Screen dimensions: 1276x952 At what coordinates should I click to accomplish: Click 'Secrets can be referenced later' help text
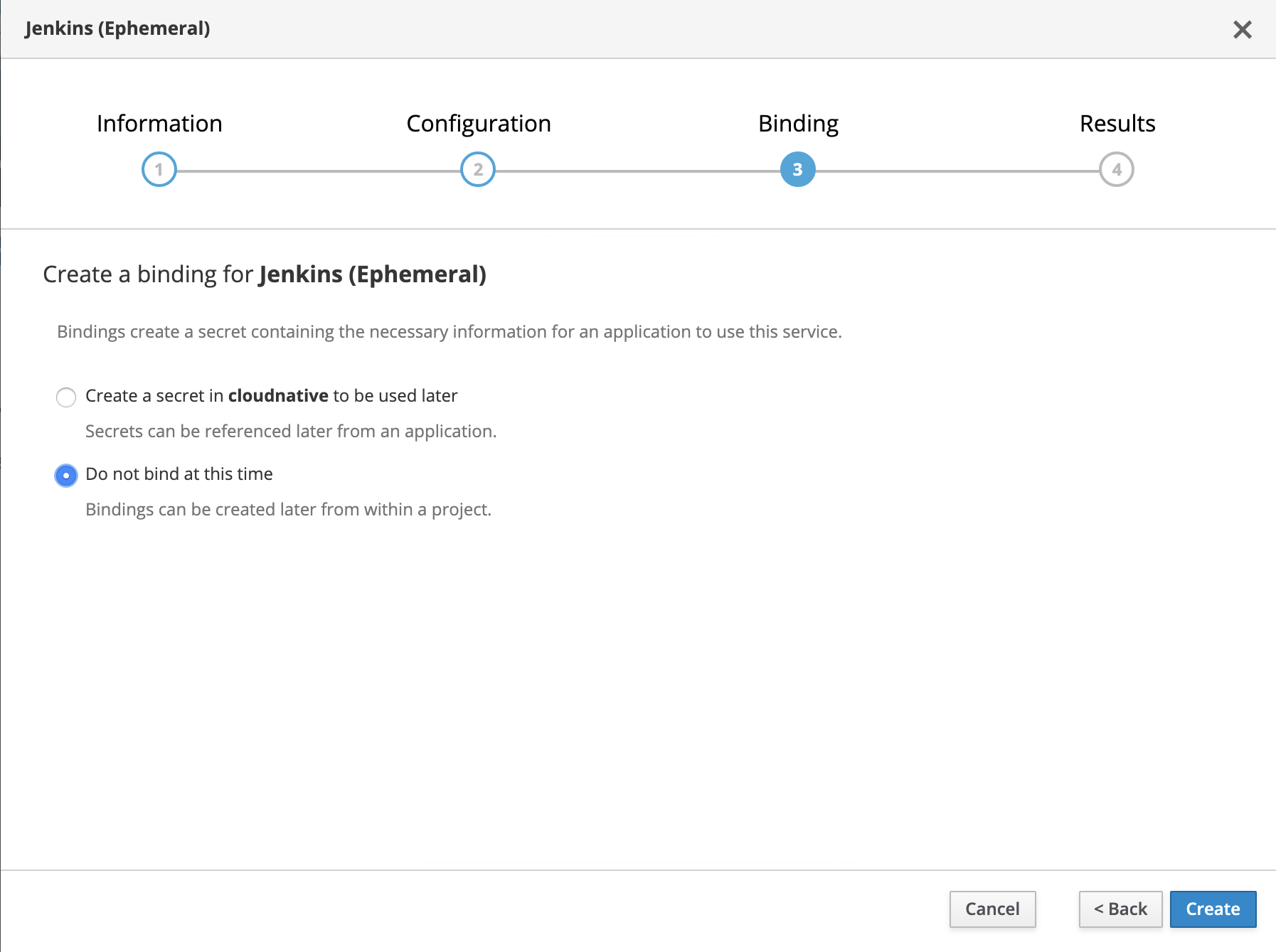pos(291,432)
